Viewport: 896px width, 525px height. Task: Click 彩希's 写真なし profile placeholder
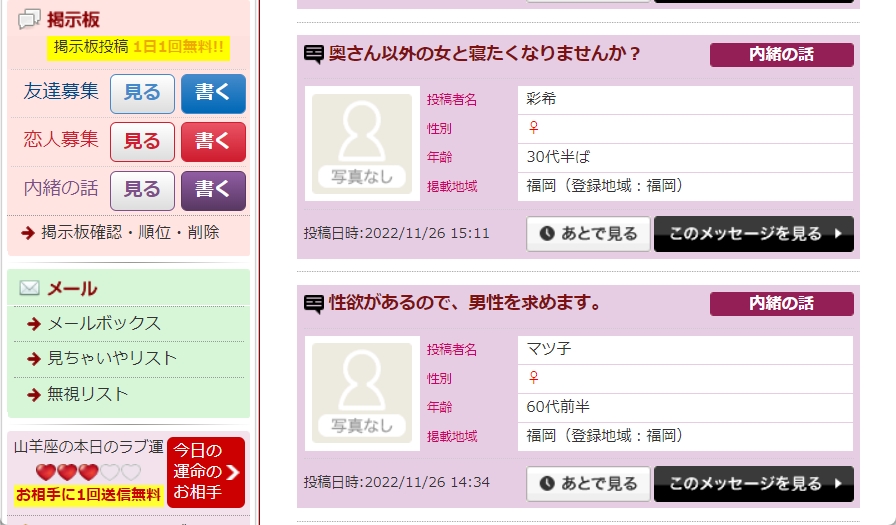pyautogui.click(x=362, y=143)
